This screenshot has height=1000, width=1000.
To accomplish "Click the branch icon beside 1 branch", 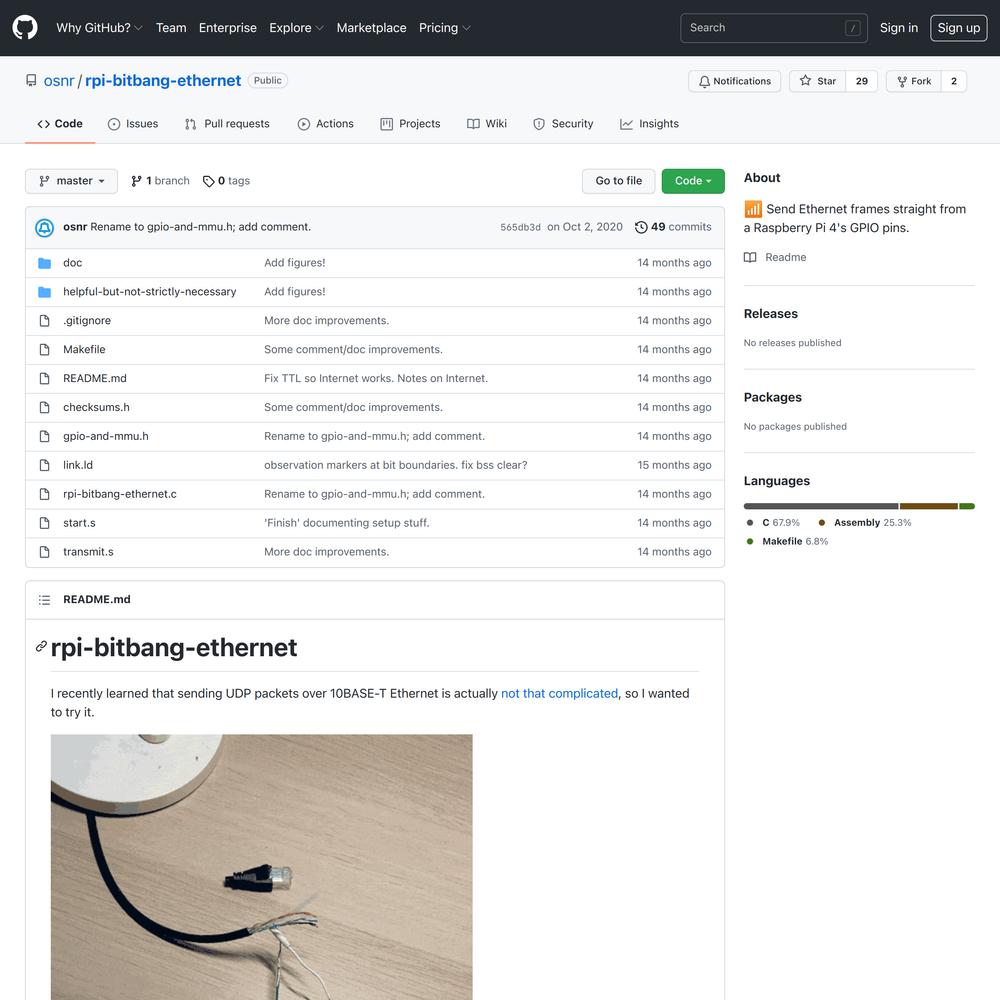I will 136,181.
